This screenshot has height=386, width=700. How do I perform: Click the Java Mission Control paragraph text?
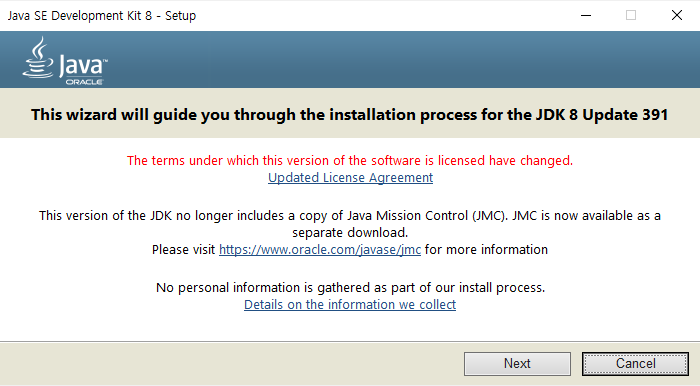[350, 216]
